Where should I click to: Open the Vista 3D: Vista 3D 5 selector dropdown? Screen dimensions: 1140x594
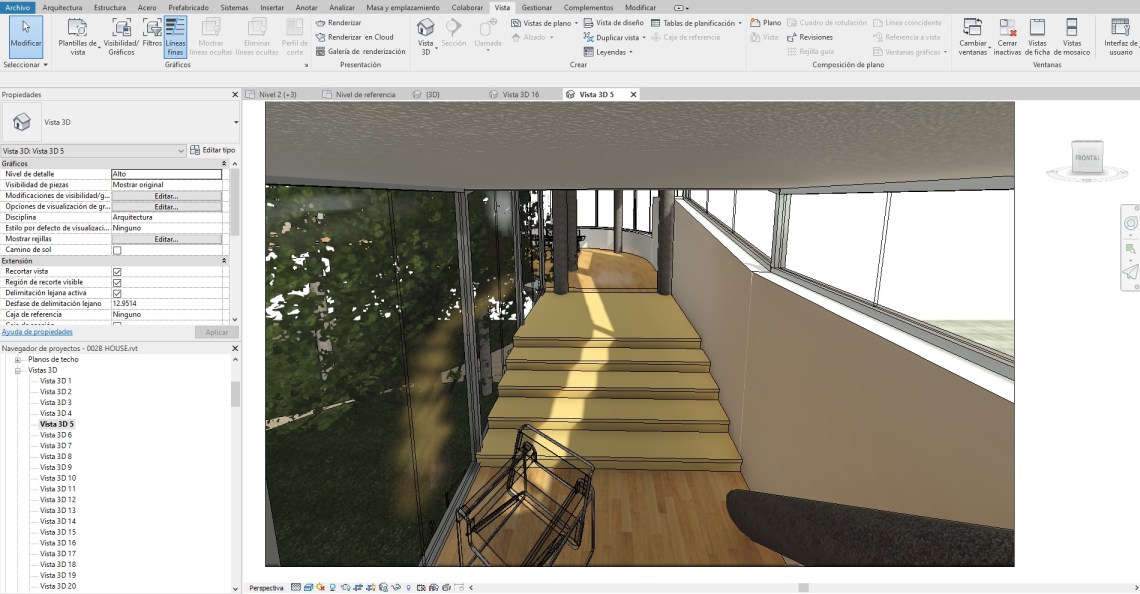(181, 150)
